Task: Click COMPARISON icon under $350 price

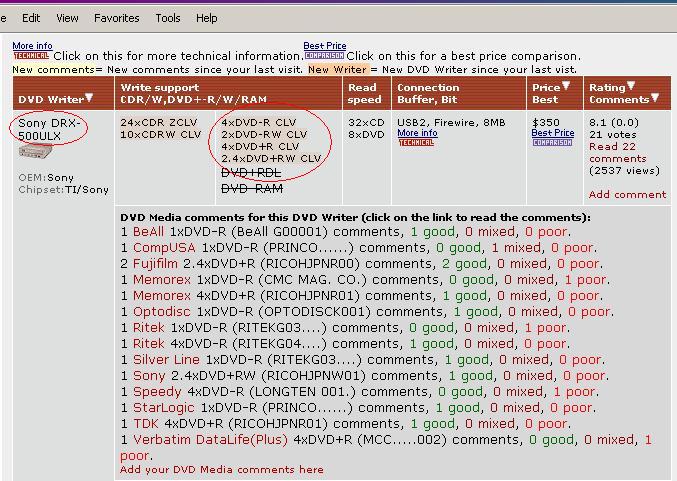Action: pyautogui.click(x=553, y=142)
